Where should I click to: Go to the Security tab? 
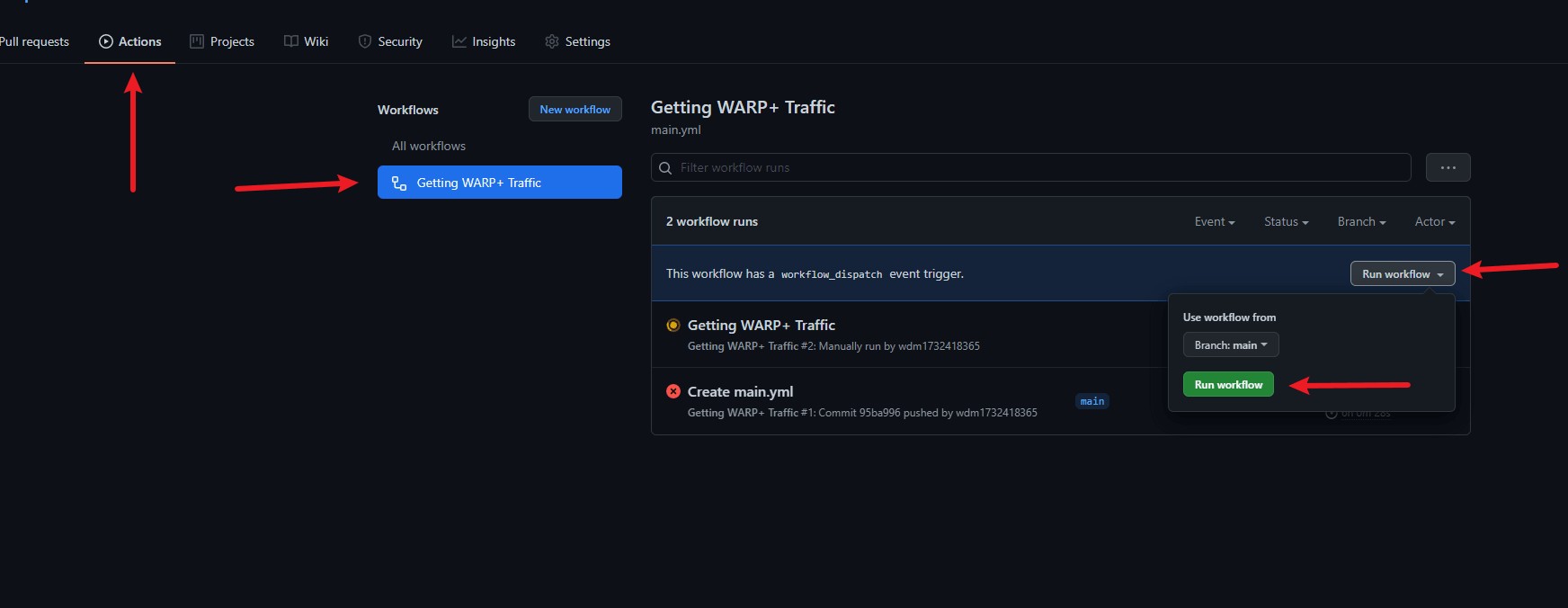point(390,41)
